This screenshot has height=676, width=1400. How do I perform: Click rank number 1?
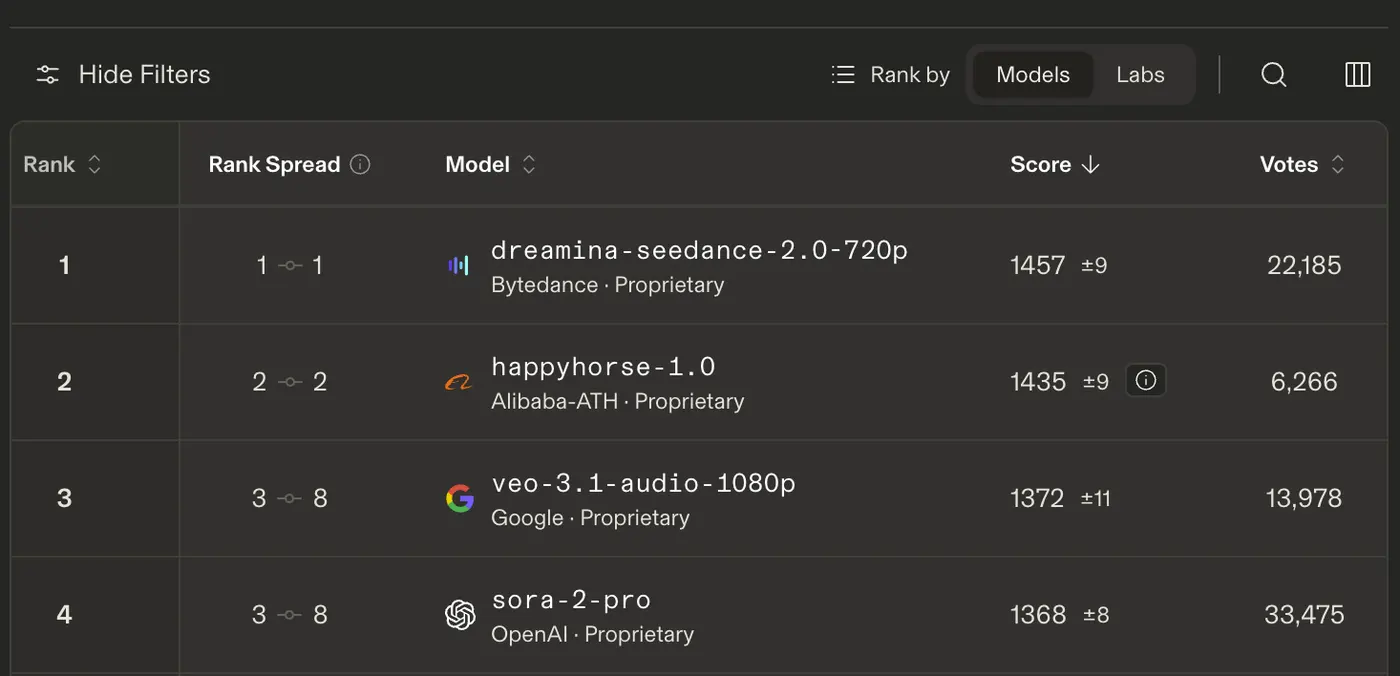[64, 265]
